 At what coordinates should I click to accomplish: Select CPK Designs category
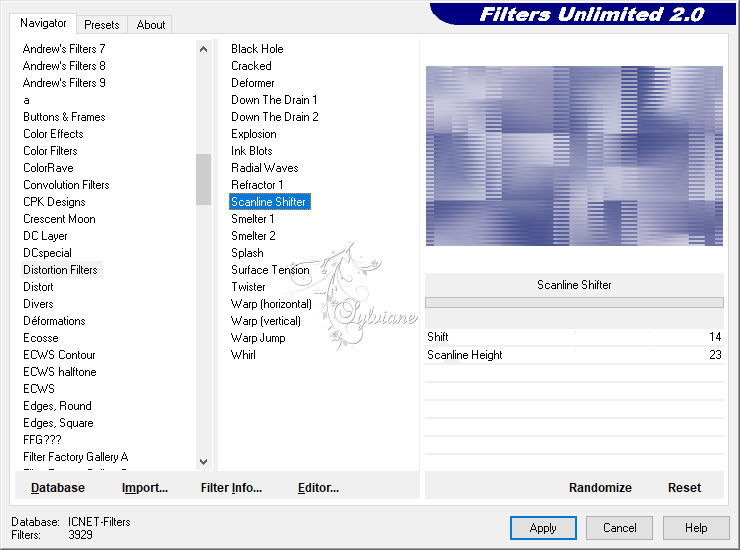(x=54, y=202)
